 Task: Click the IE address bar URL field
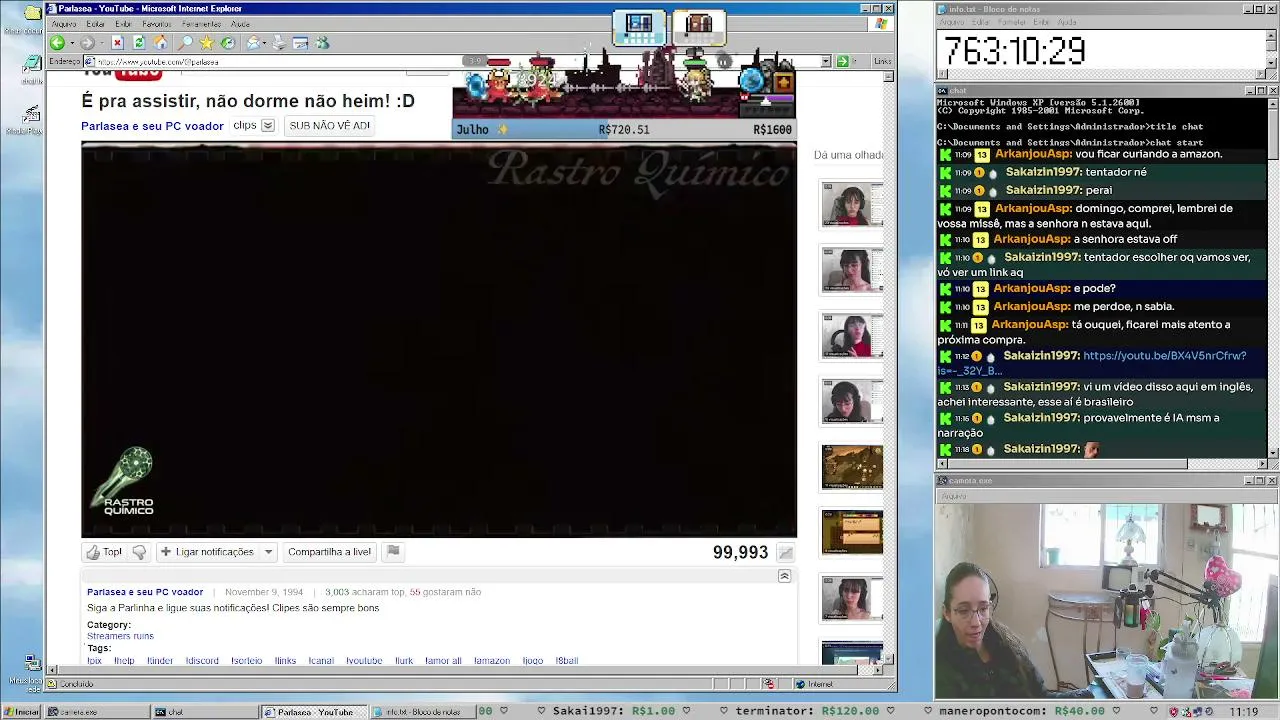pos(455,61)
